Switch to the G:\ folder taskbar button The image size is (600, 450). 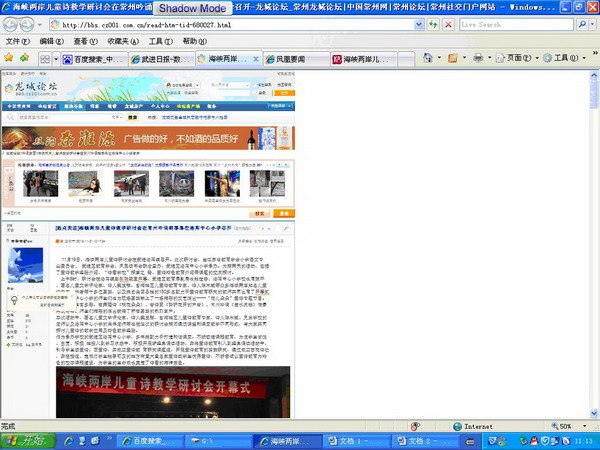[218, 442]
